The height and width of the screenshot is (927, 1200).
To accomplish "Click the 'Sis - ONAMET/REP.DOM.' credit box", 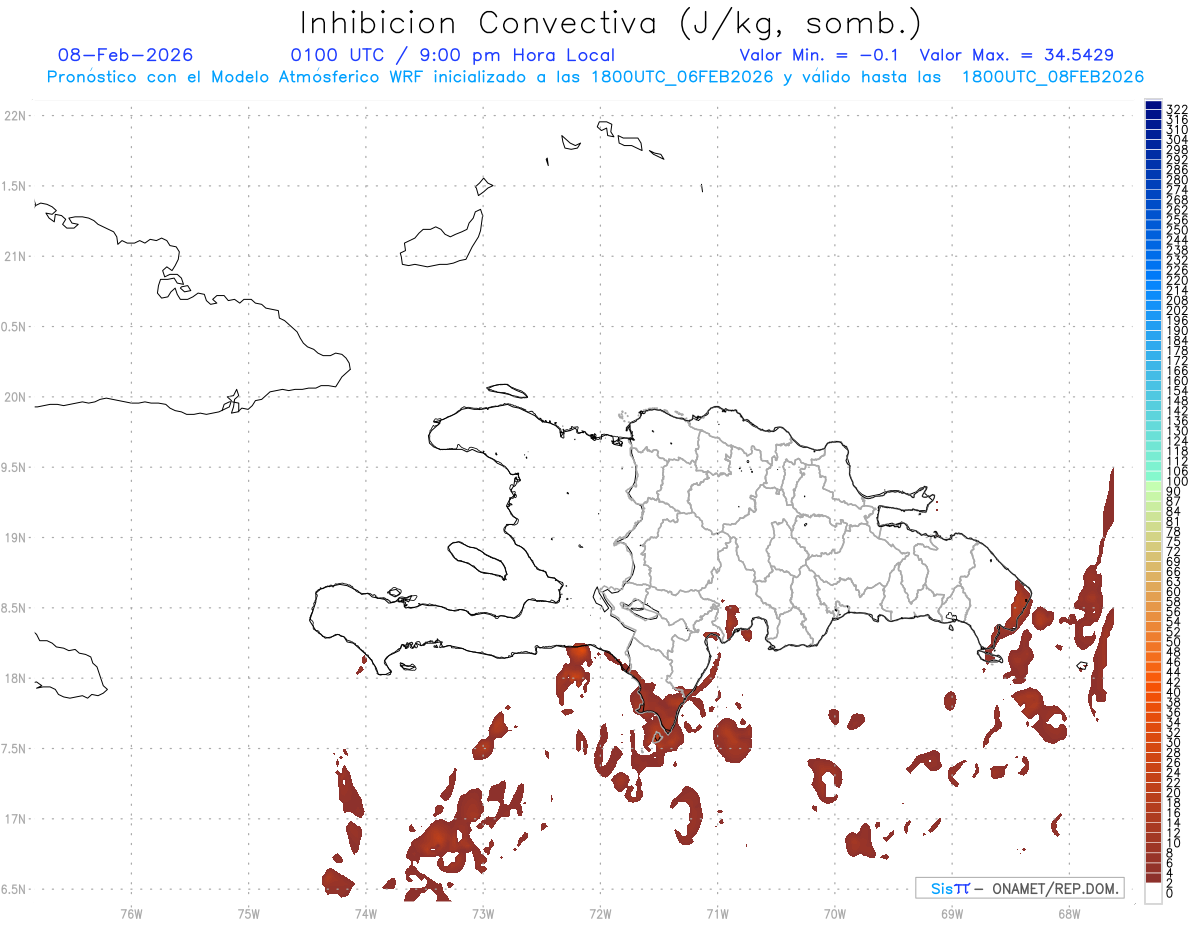I will (1019, 888).
